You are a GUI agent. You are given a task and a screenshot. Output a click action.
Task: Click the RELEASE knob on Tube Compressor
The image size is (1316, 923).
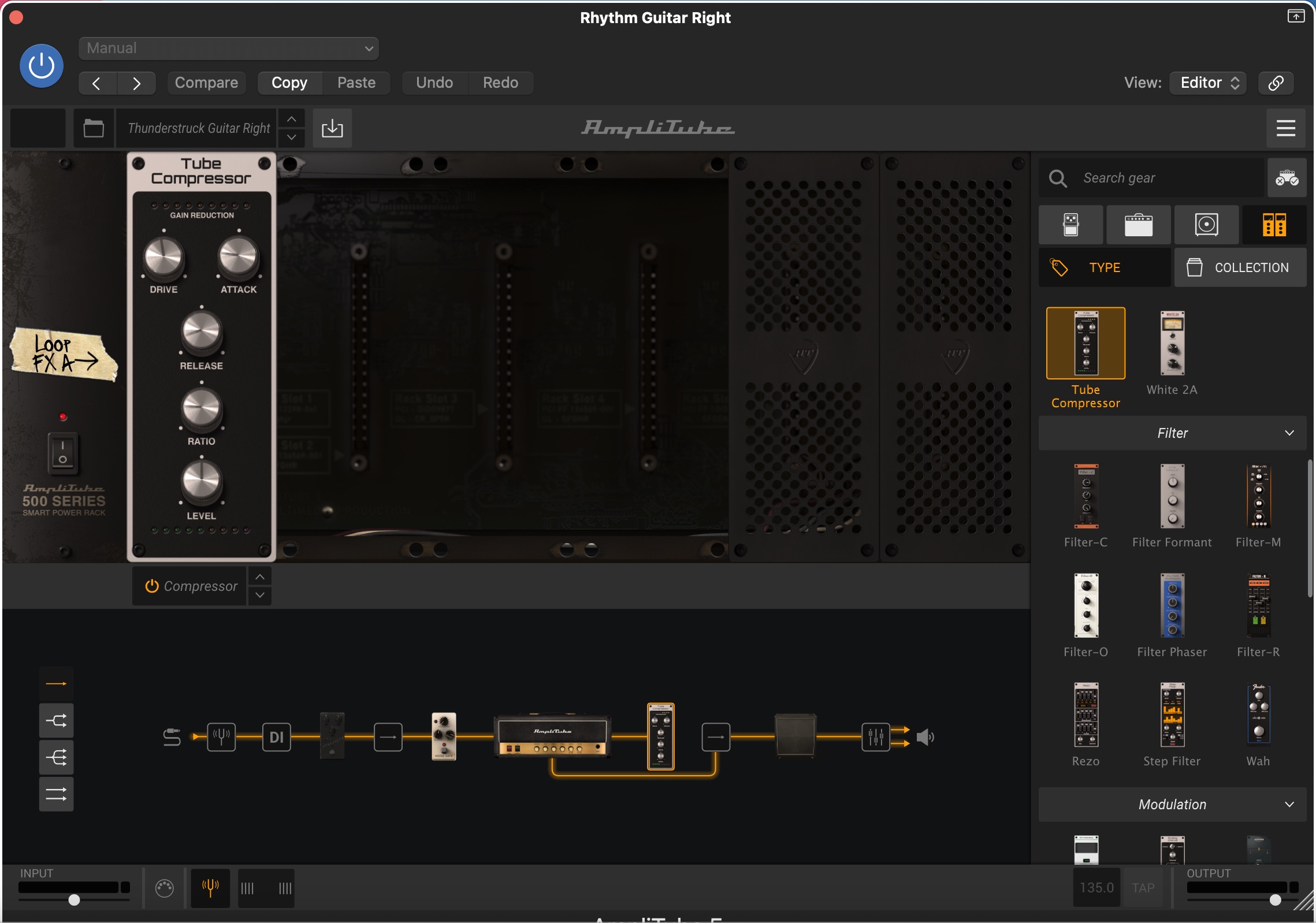[x=201, y=332]
